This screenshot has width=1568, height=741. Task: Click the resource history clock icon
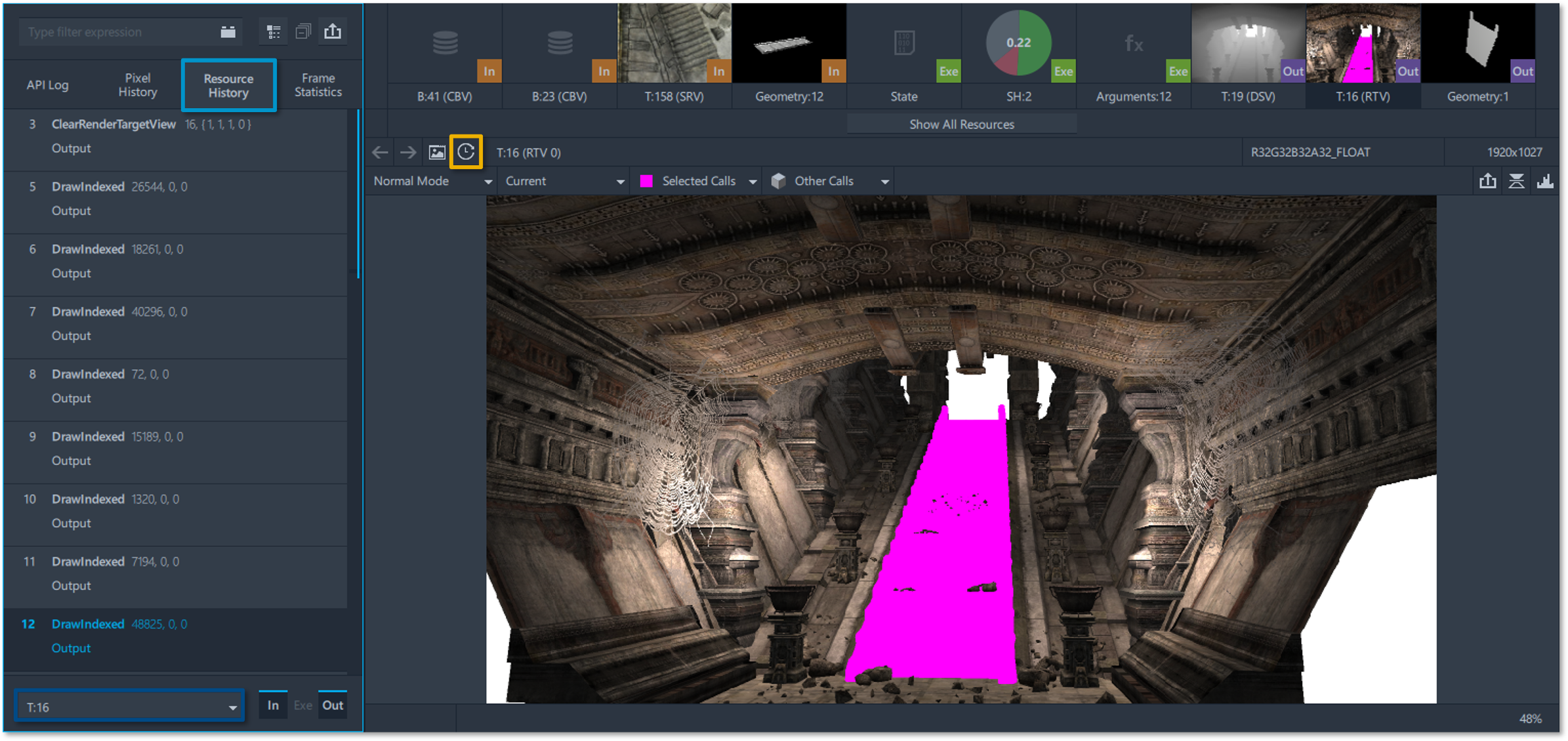point(466,152)
